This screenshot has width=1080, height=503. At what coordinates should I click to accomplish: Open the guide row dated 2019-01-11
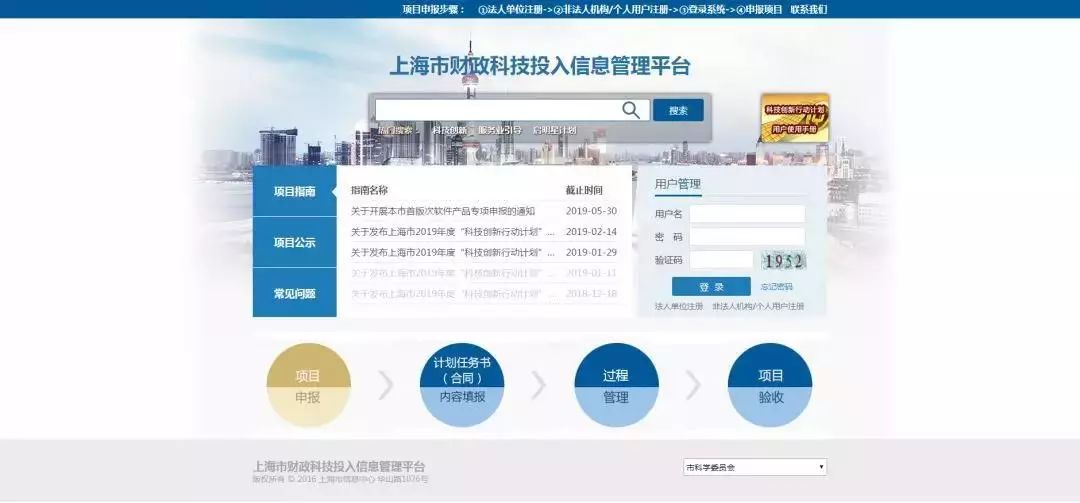(484, 274)
